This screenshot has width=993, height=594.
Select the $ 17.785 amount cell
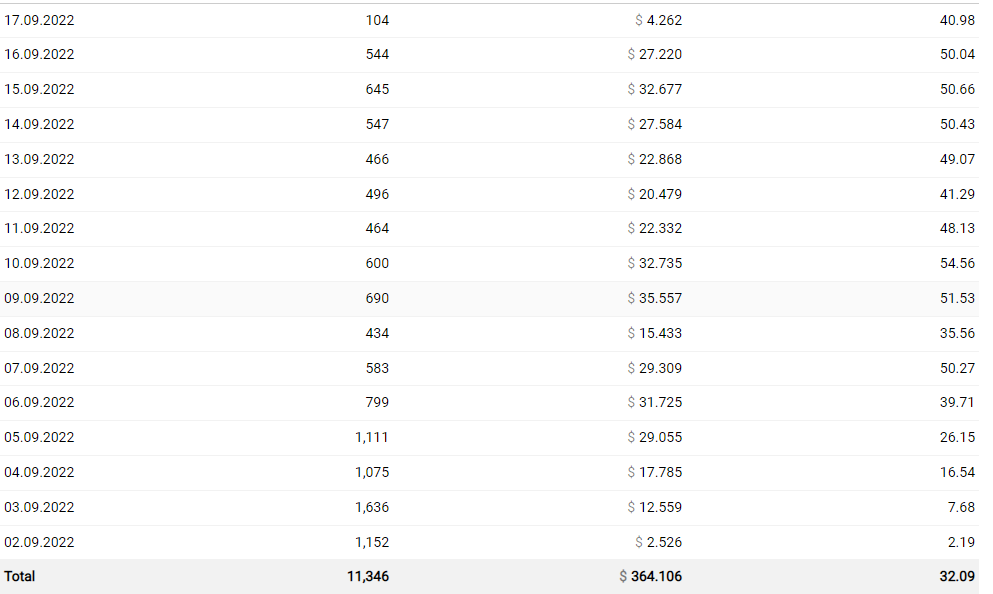pyautogui.click(x=655, y=472)
